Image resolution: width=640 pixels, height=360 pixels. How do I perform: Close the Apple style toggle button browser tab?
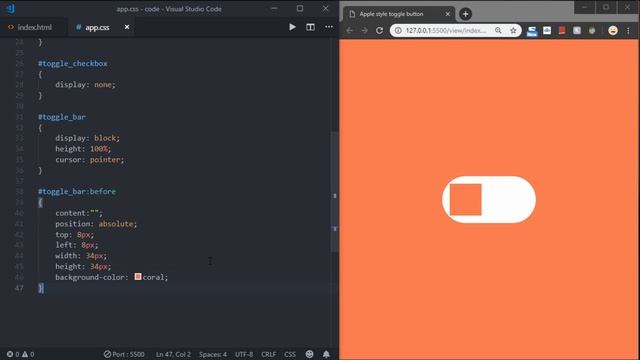[x=447, y=14]
